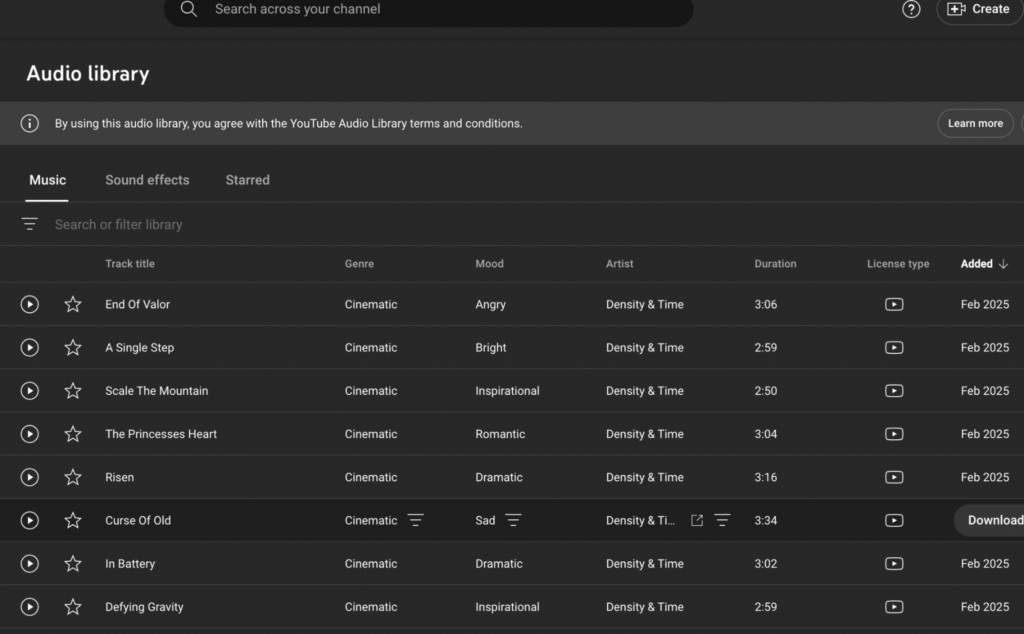This screenshot has height=634, width=1024.
Task: Play the A Single Step track
Action: [29, 347]
